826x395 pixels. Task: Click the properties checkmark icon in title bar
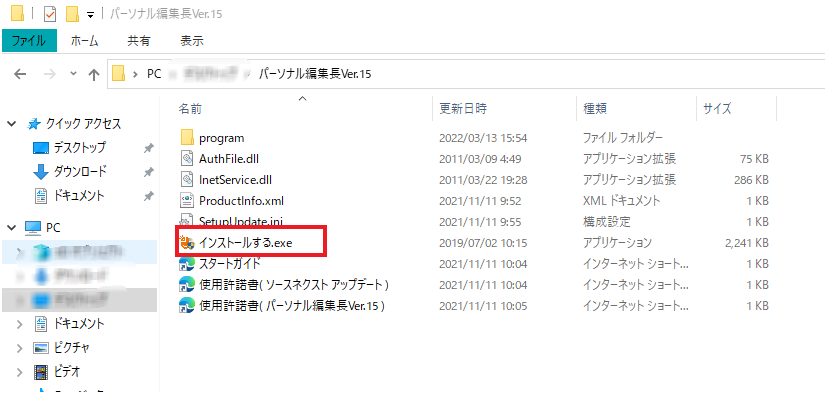pos(50,14)
